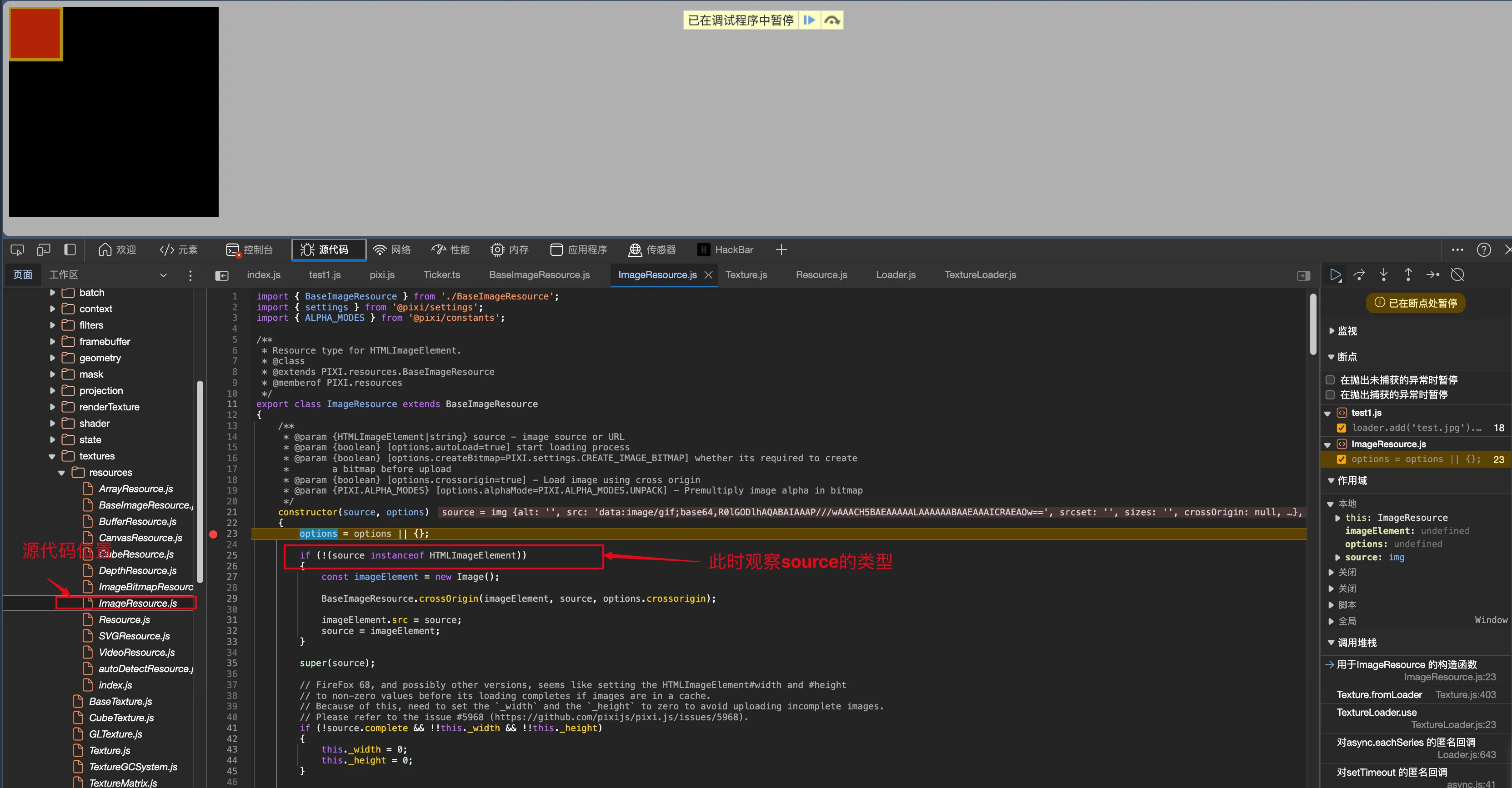
Task: Expand the shader folder
Action: click(x=52, y=423)
